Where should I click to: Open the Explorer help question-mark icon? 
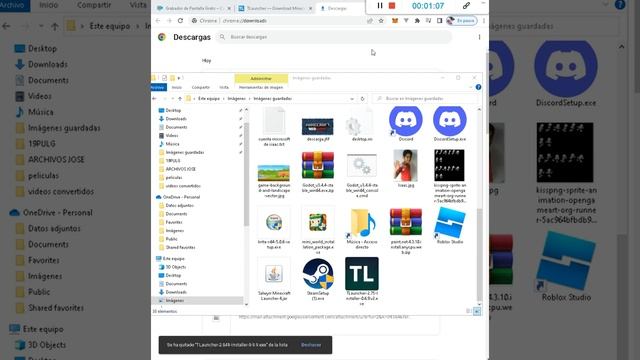[478, 87]
